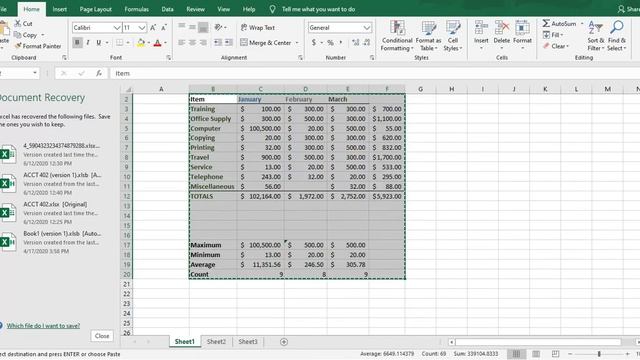The width and height of the screenshot is (640, 360).
Task: Open Find & Select
Action: point(617,36)
